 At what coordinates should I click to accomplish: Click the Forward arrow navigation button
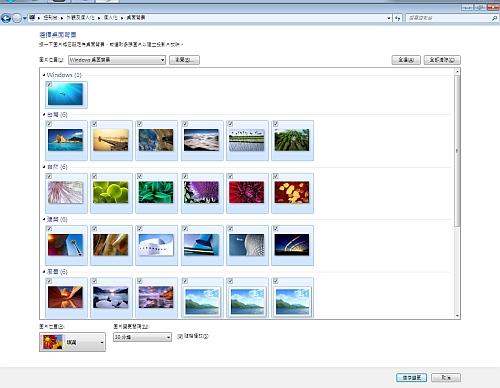17,18
